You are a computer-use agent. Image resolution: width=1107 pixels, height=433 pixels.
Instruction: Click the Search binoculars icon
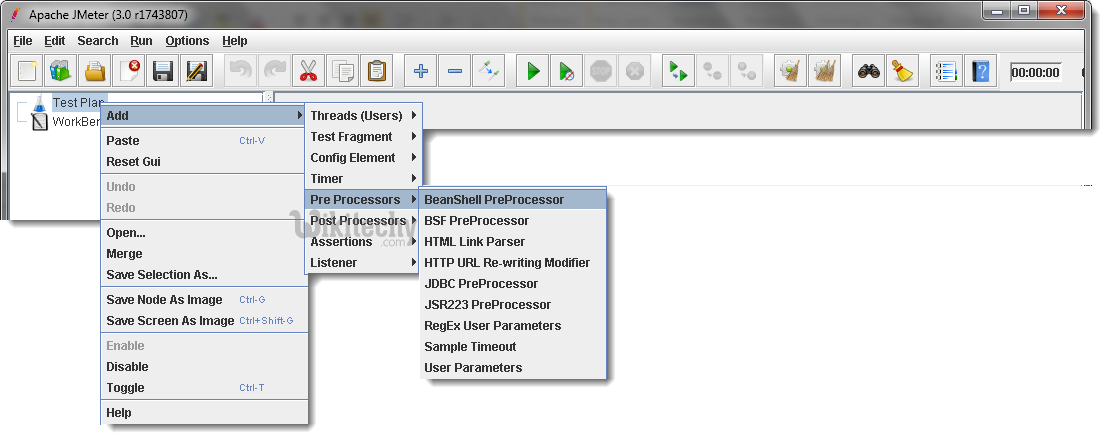click(x=868, y=71)
